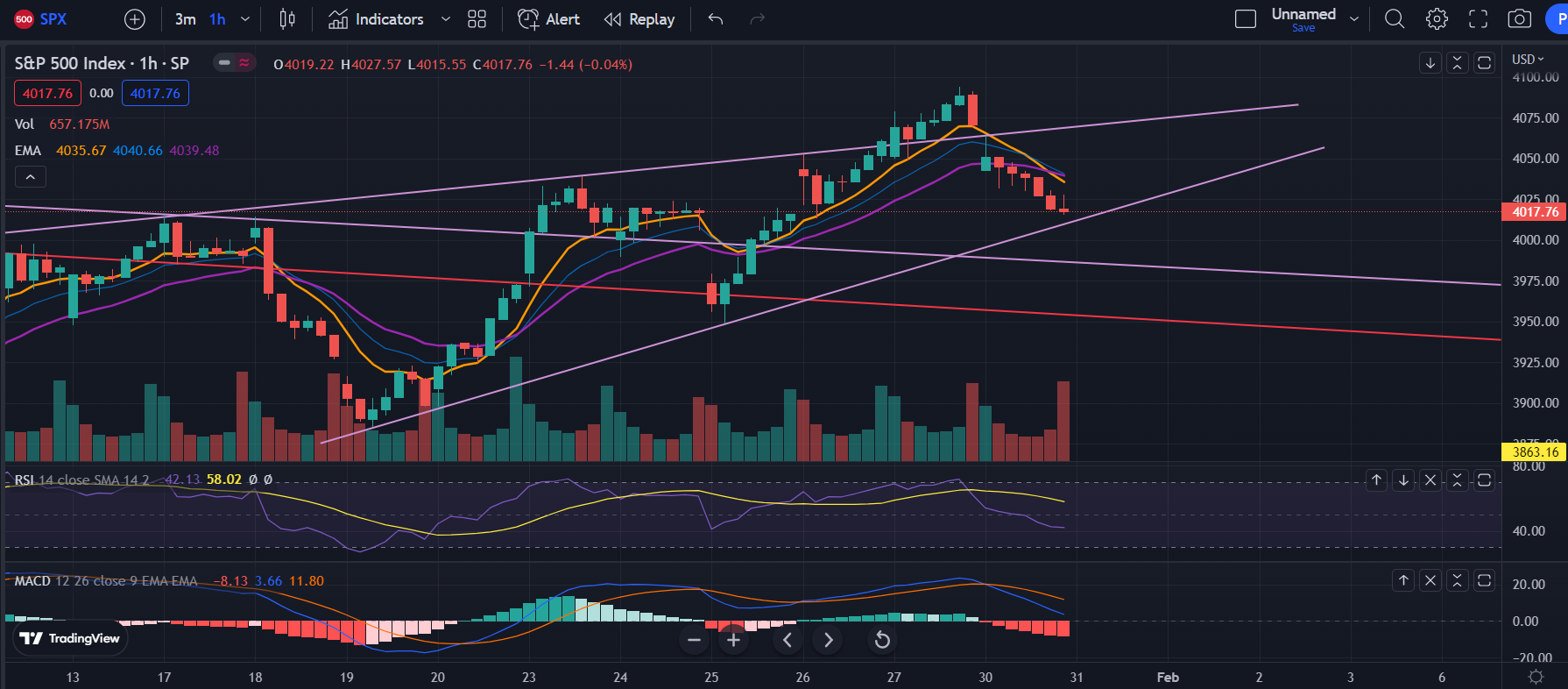The image size is (1568, 689).
Task: Move the main price pane down
Action: [1430, 63]
